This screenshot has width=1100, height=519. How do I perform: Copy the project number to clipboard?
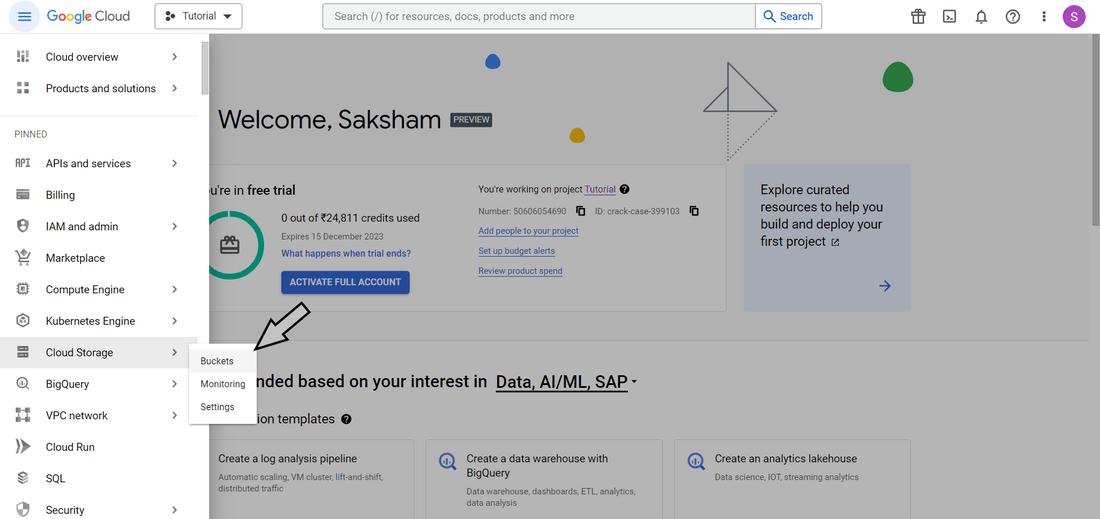click(x=581, y=211)
